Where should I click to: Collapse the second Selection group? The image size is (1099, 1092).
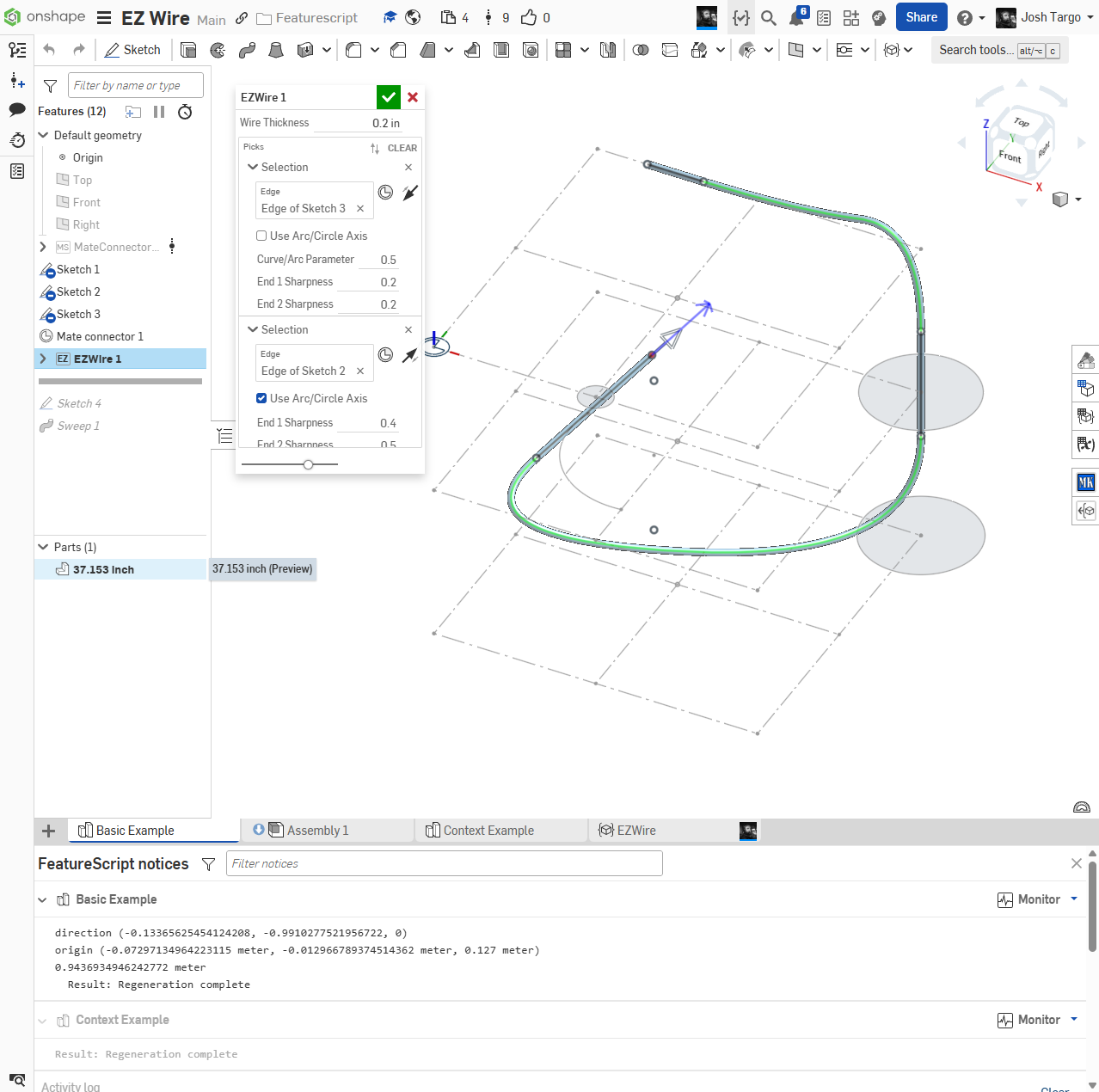(253, 329)
